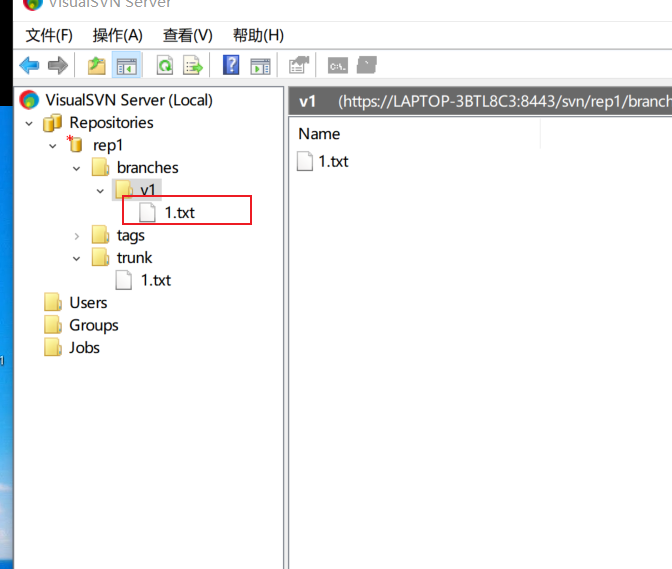Open the command prompt toolbar icon
This screenshot has width=672, height=569.
click(338, 66)
